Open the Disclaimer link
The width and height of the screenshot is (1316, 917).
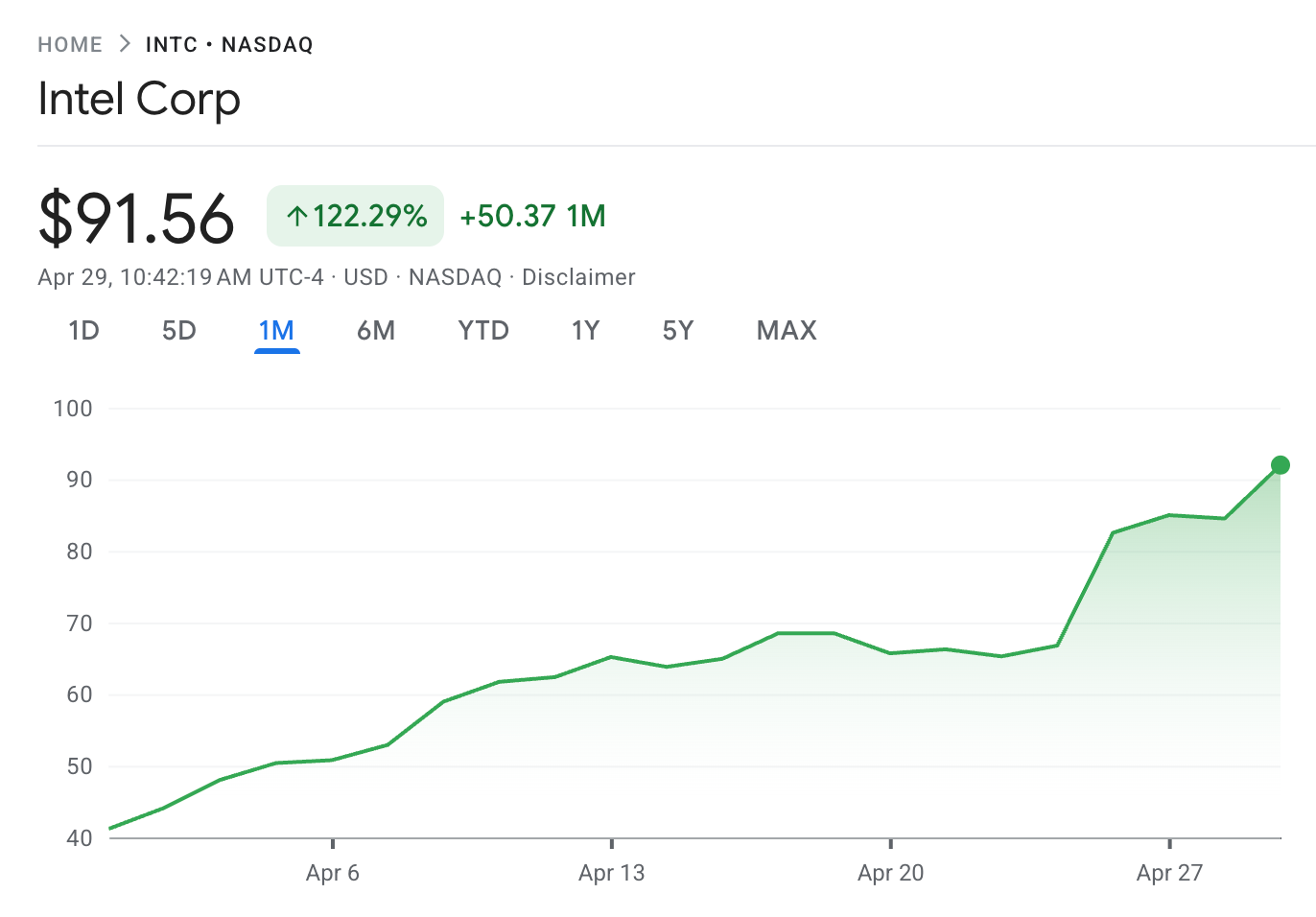[578, 277]
